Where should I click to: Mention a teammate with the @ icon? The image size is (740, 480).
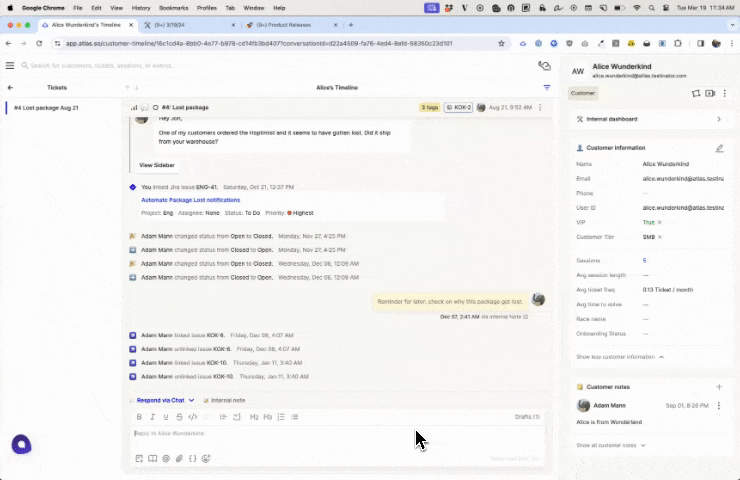tap(166, 458)
